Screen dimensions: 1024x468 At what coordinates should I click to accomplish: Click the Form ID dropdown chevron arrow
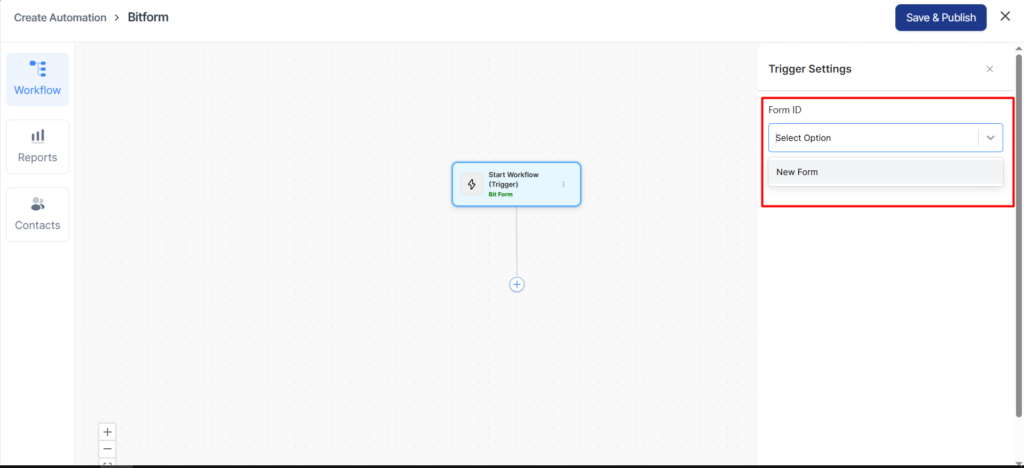pos(990,138)
